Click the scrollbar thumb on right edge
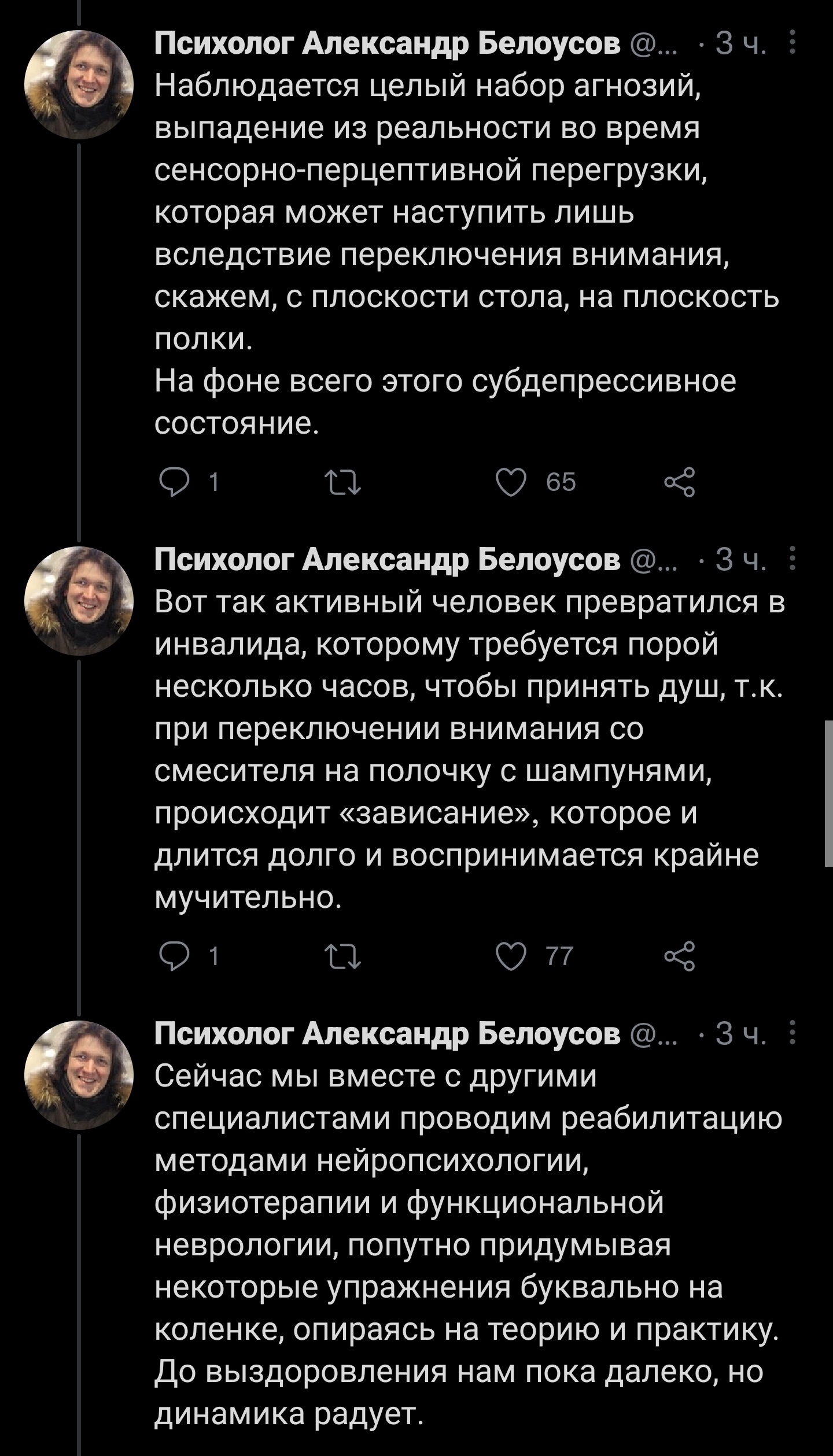This screenshot has height=1456, width=833. (828, 793)
